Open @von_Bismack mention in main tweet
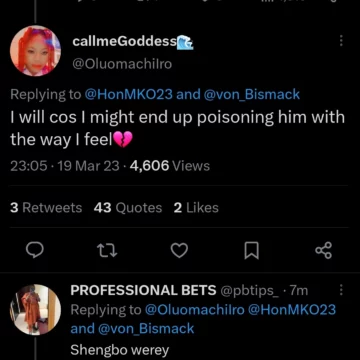 250,95
